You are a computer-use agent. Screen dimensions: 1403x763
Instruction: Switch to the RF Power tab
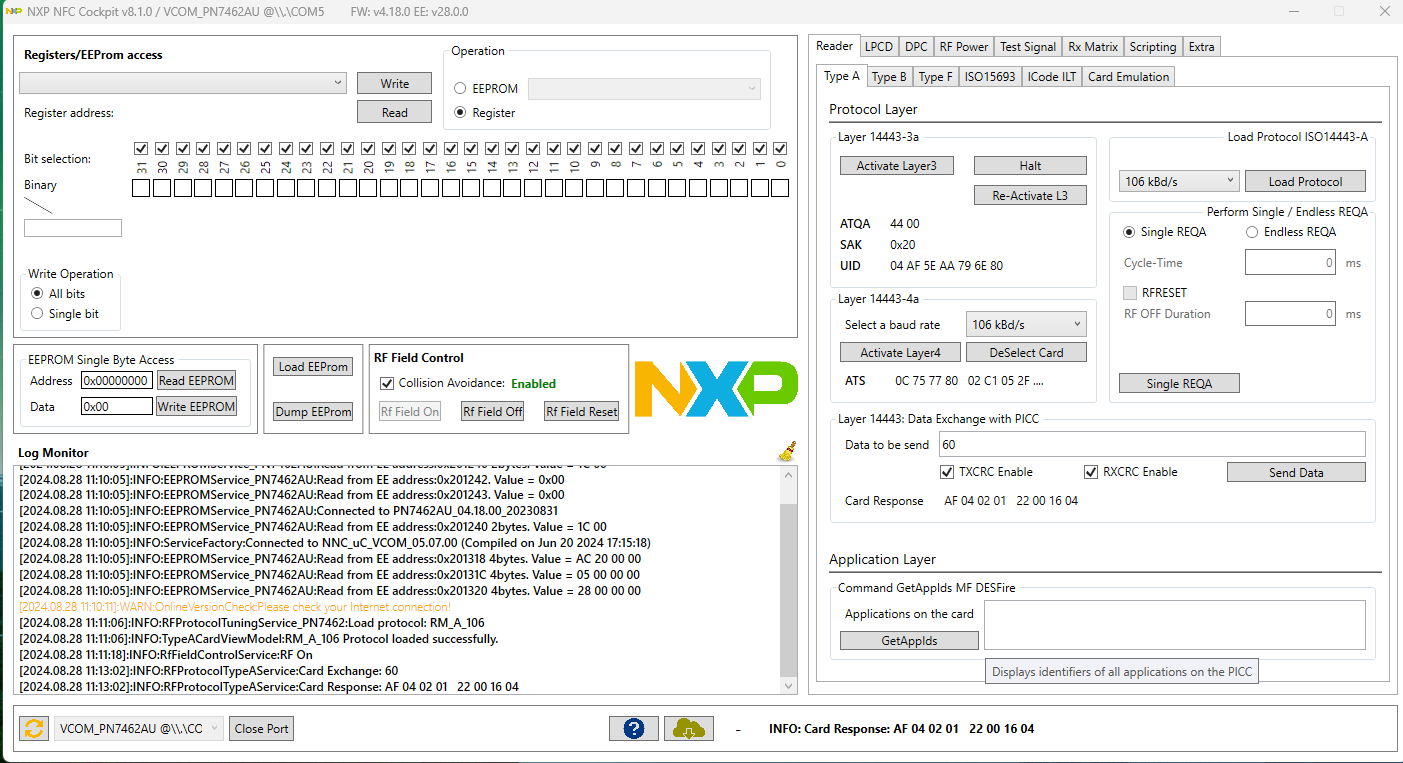point(963,46)
